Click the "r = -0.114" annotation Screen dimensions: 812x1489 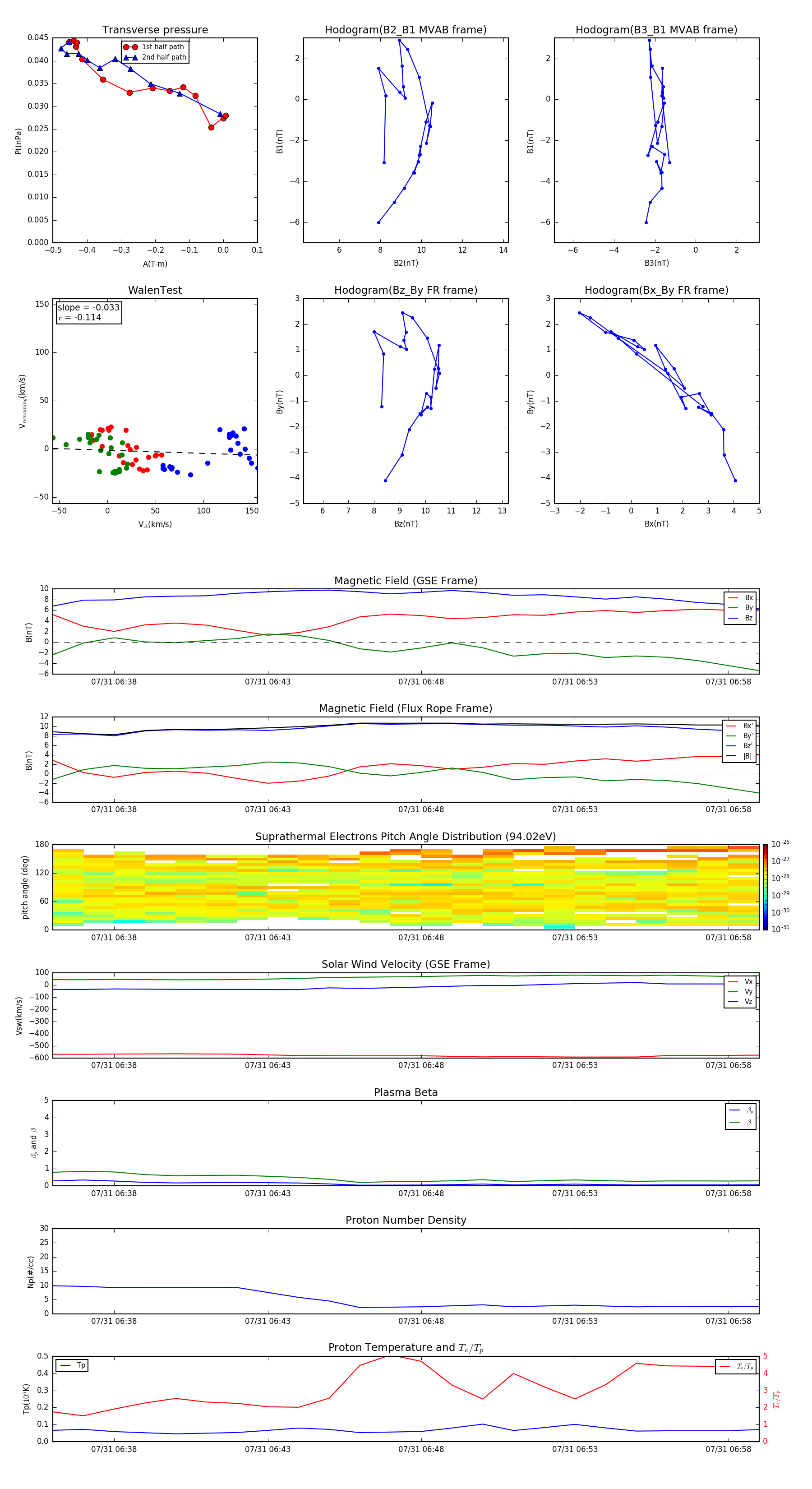80,317
